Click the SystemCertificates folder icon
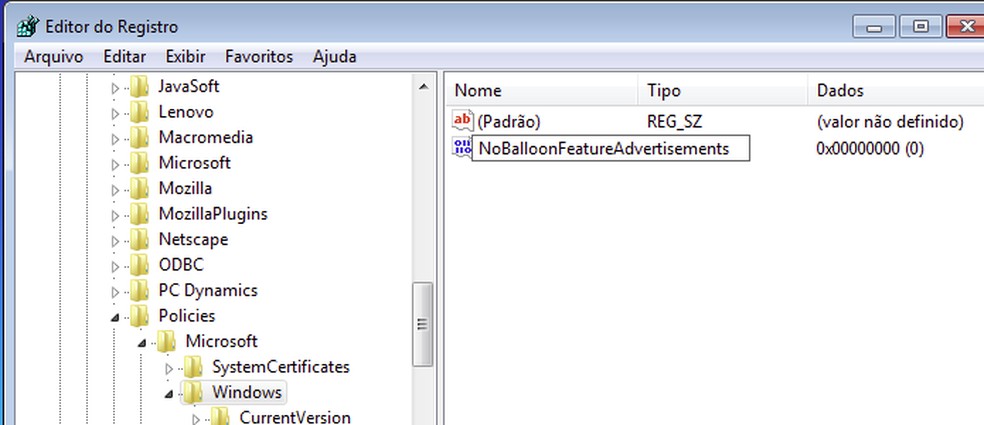 tap(193, 367)
